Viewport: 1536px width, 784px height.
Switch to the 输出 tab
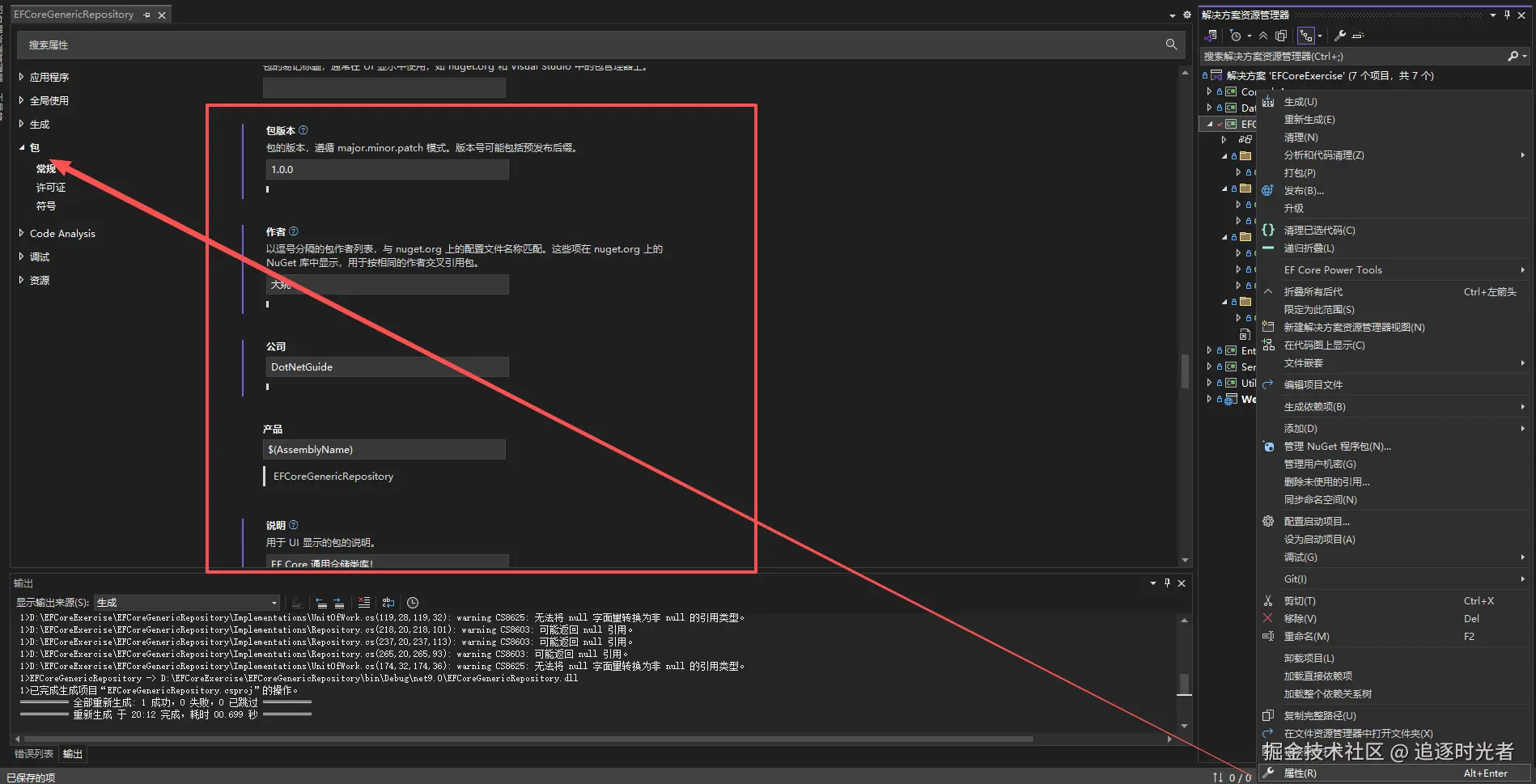click(x=73, y=754)
